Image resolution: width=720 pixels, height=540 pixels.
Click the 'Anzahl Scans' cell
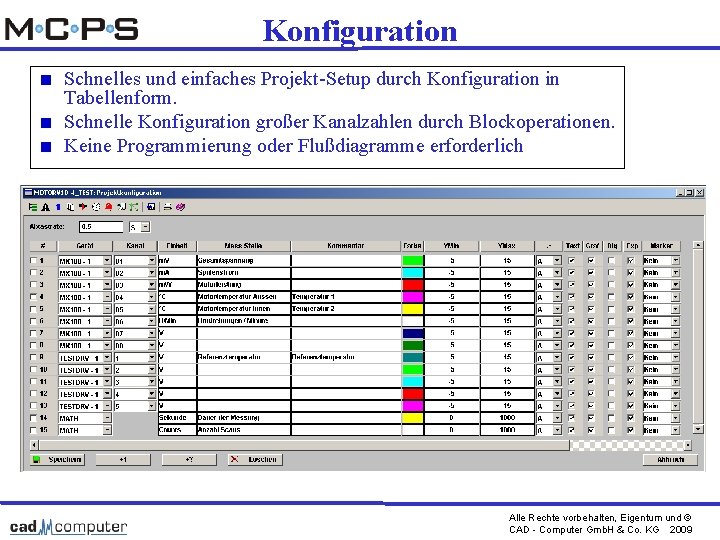pos(243,430)
